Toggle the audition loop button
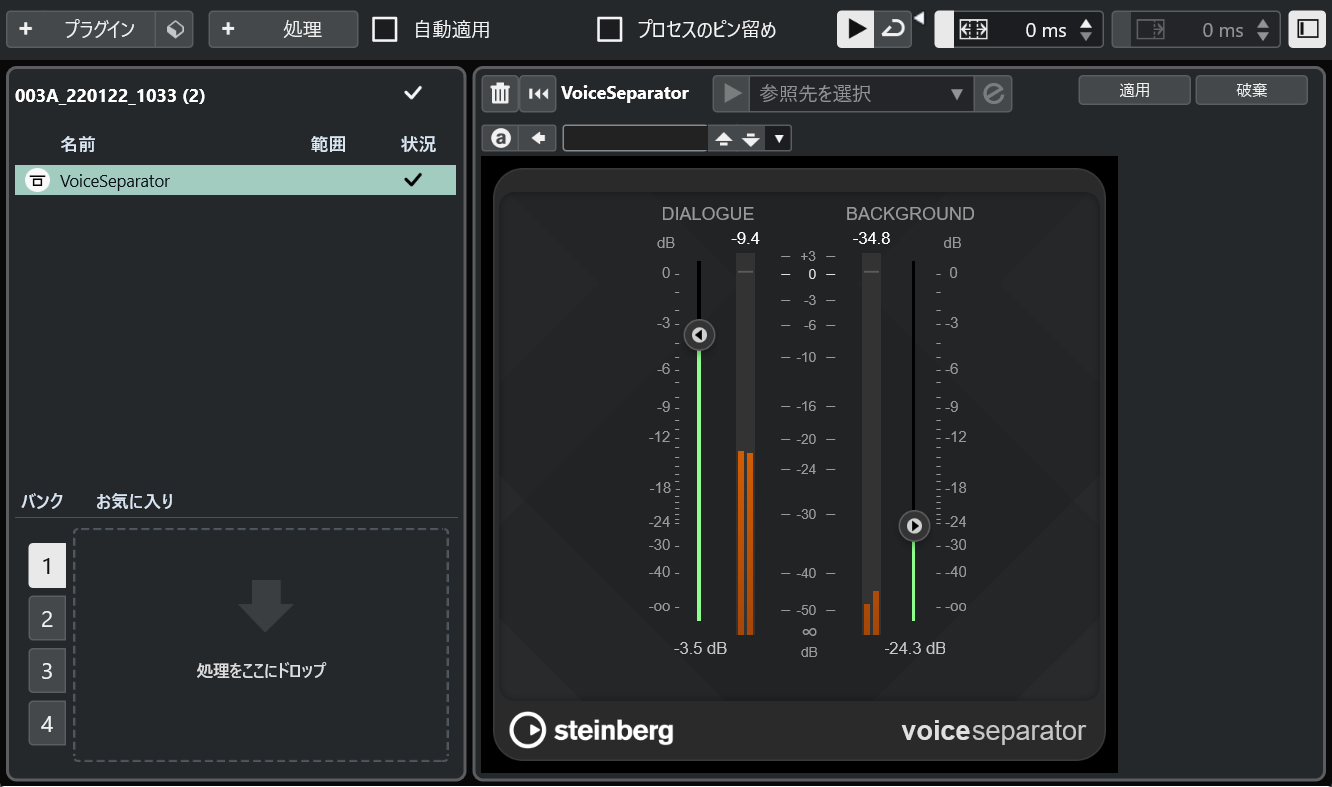The width and height of the screenshot is (1332, 787). click(893, 30)
